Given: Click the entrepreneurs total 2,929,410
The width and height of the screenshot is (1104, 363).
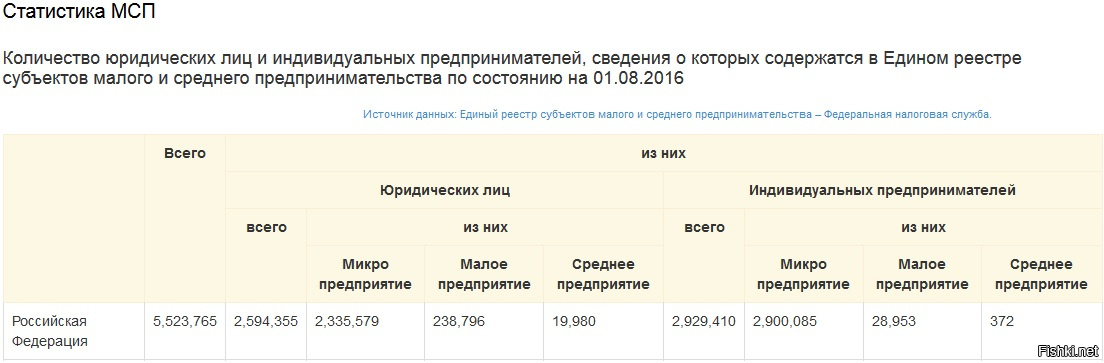Looking at the screenshot, I should (704, 321).
